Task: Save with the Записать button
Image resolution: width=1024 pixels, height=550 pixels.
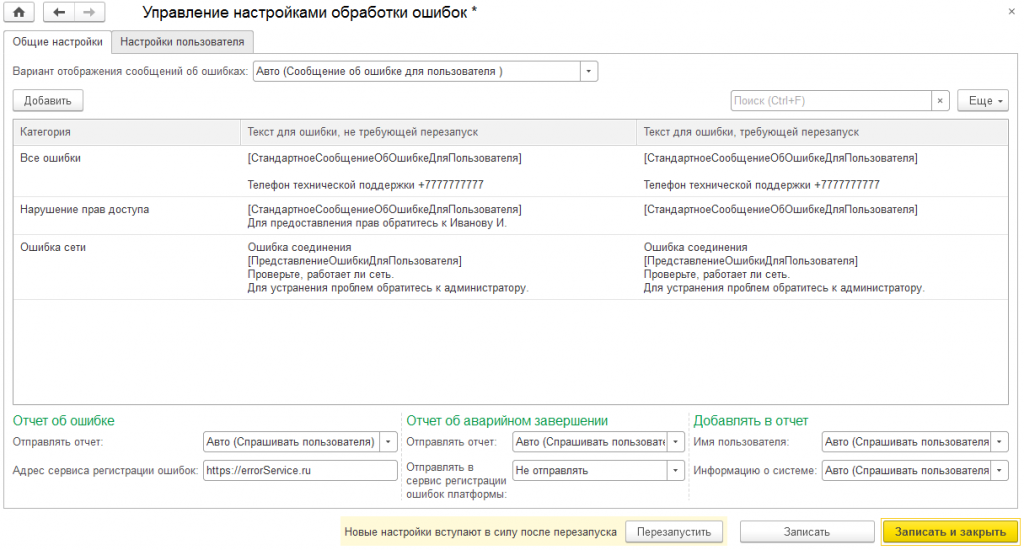Action: 807,532
